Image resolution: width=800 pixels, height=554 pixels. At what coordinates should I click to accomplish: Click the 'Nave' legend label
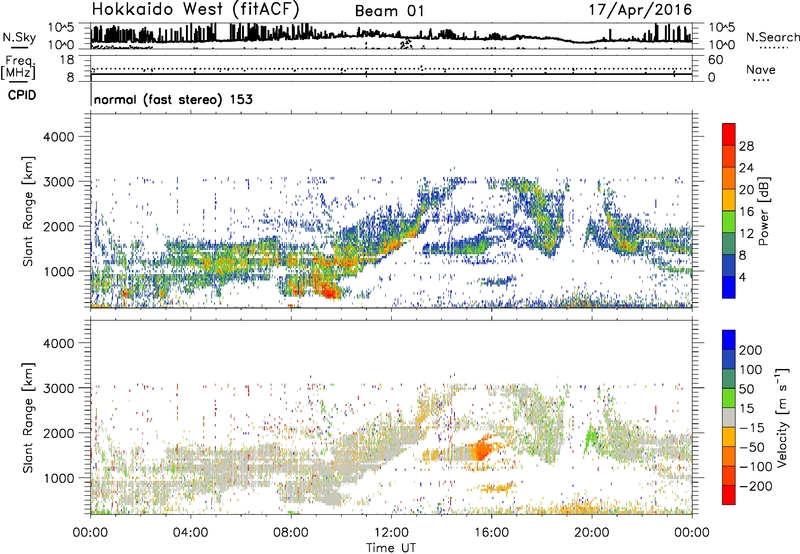point(760,69)
